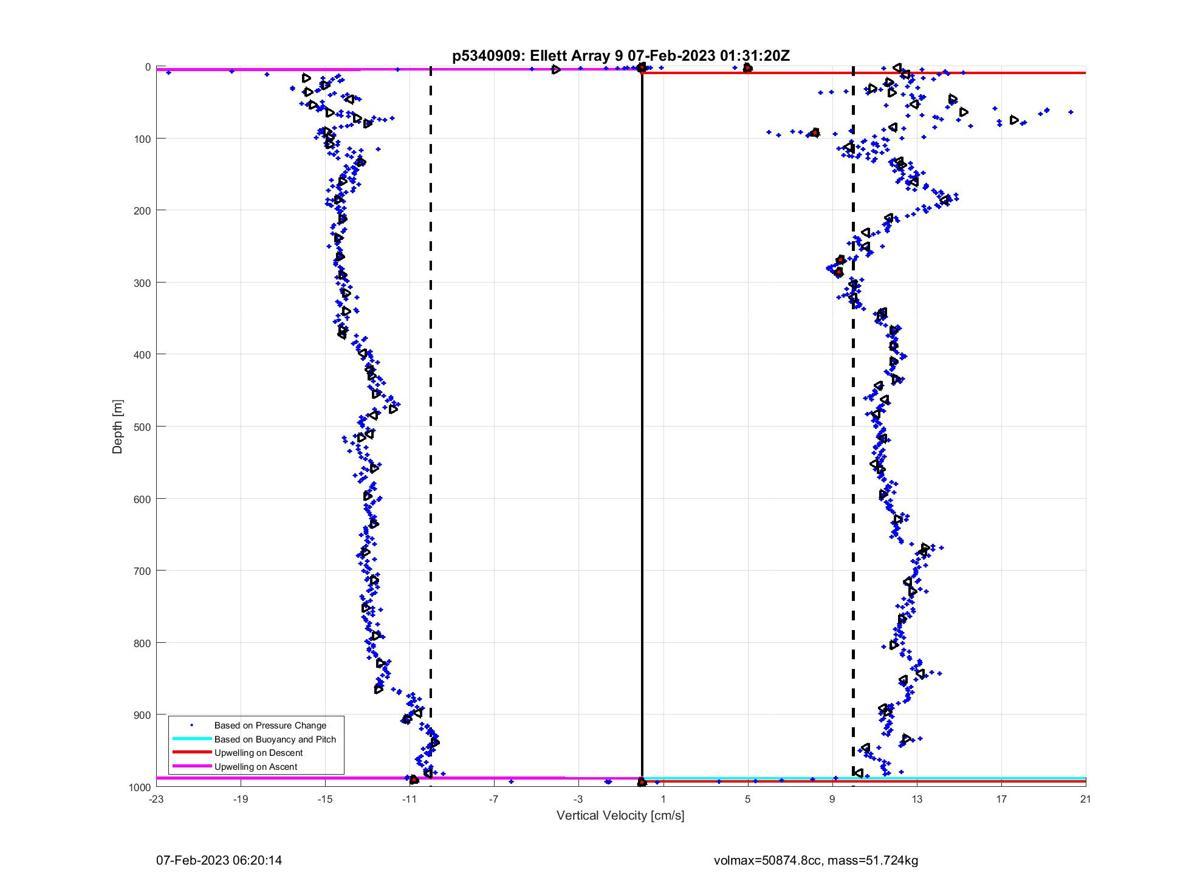Click the cyan line sample in the legend
This screenshot has height=885, width=1200.
click(191, 739)
